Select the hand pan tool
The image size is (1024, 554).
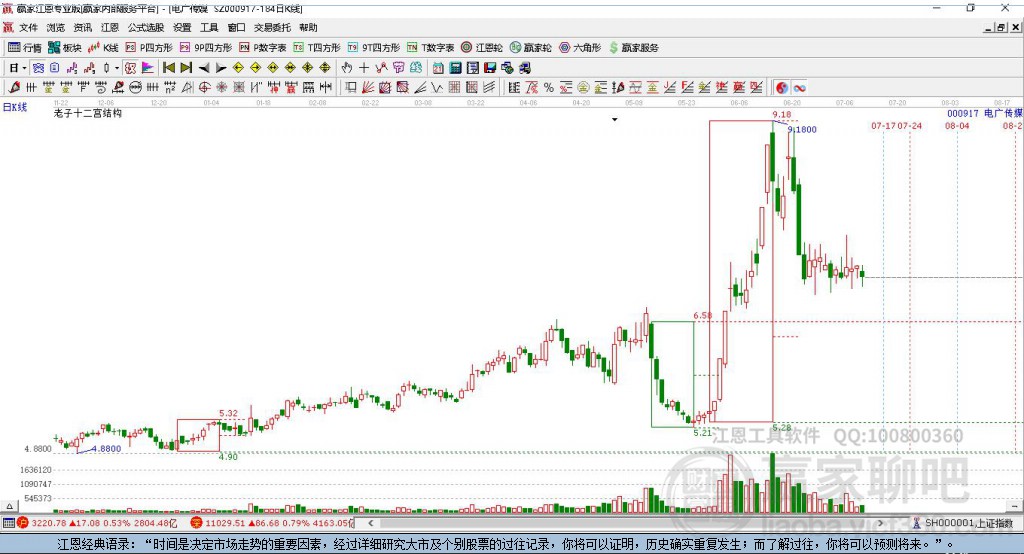(347, 68)
